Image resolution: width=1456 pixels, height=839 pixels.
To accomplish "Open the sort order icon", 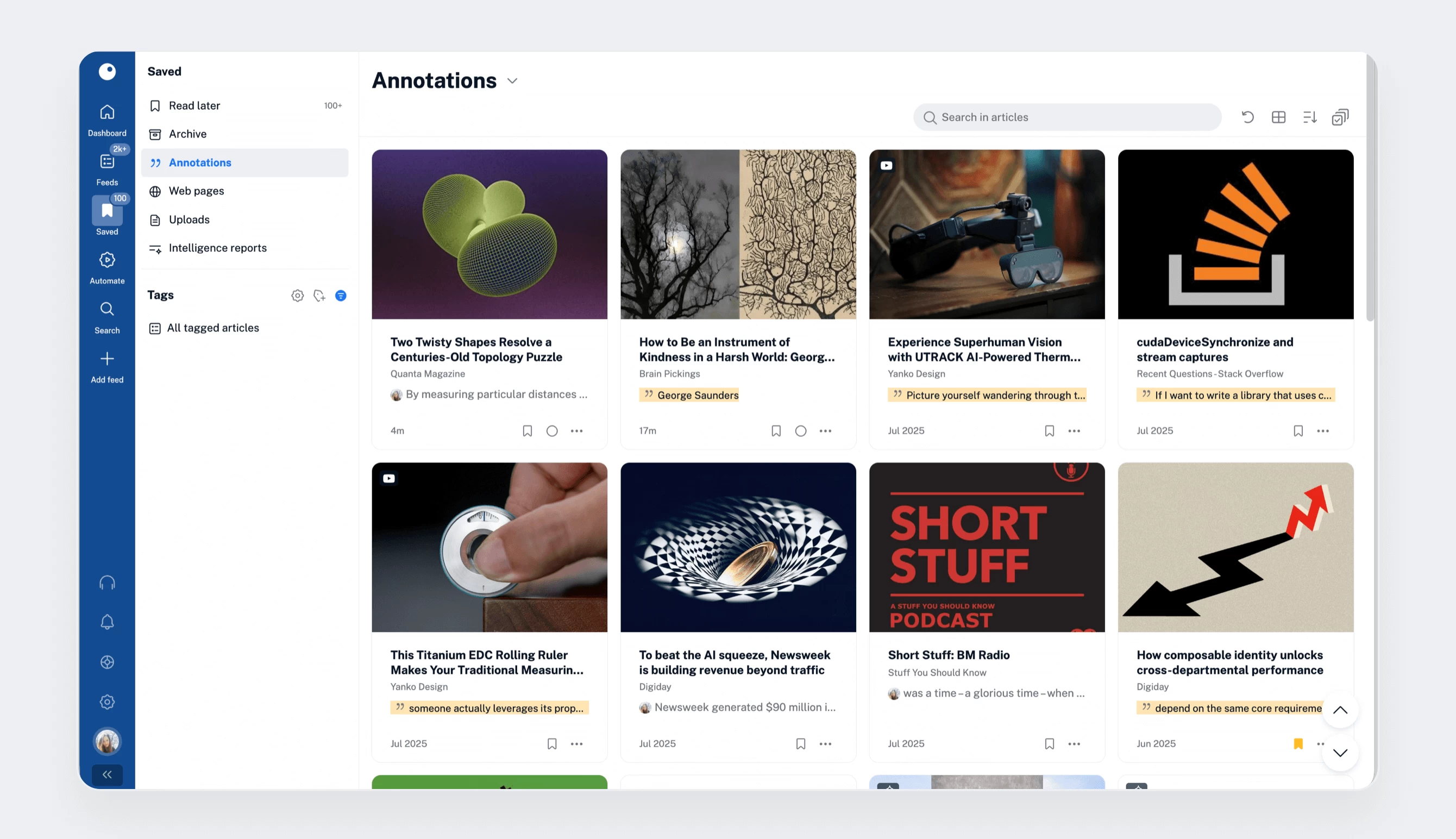I will (x=1310, y=117).
